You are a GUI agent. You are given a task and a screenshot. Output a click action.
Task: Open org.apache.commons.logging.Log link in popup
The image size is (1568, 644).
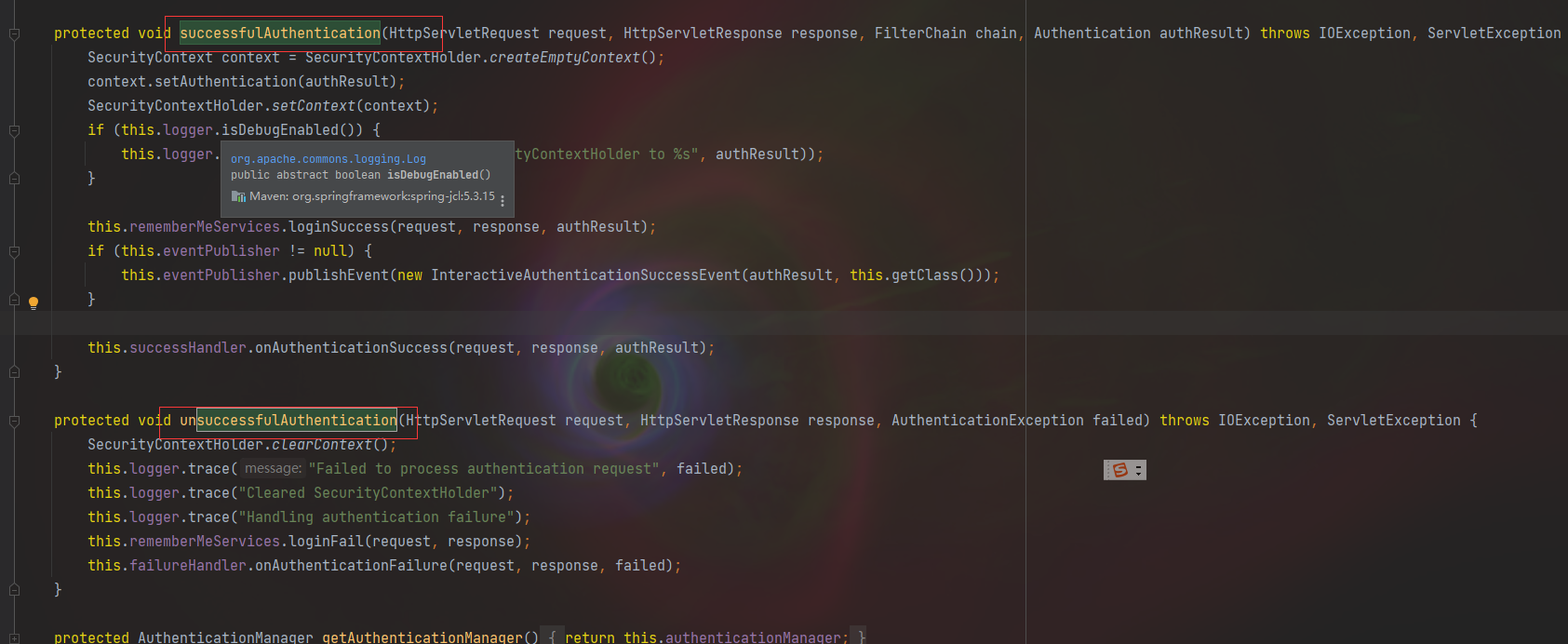click(x=328, y=159)
